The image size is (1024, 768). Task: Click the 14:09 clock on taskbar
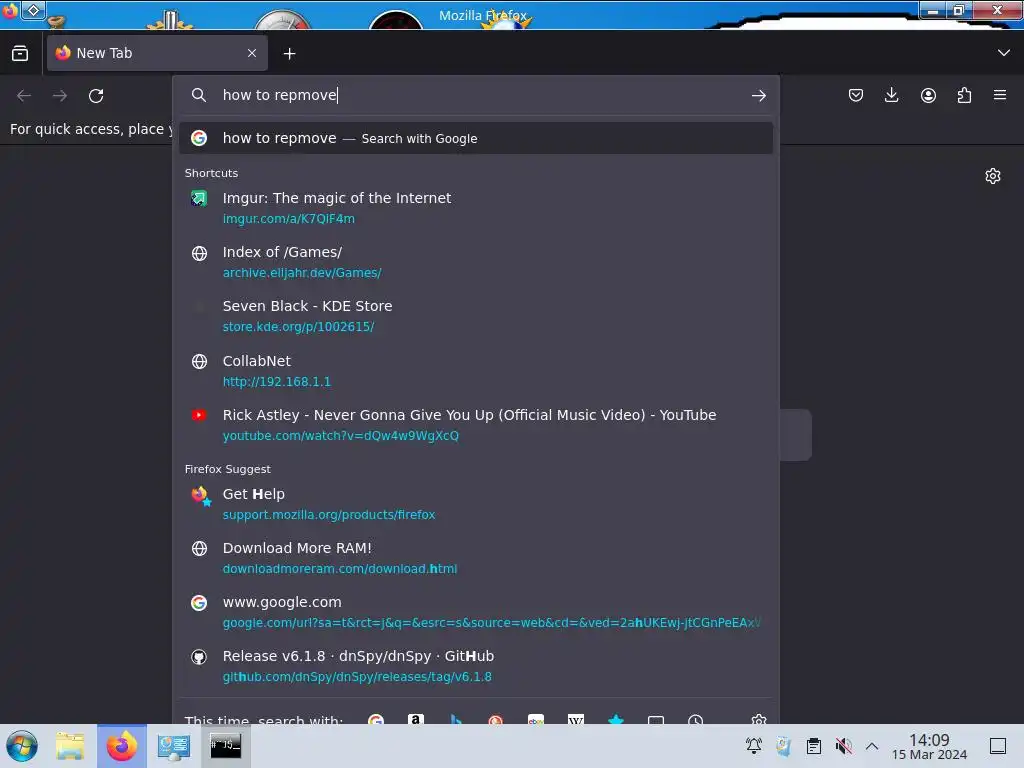pos(929,746)
